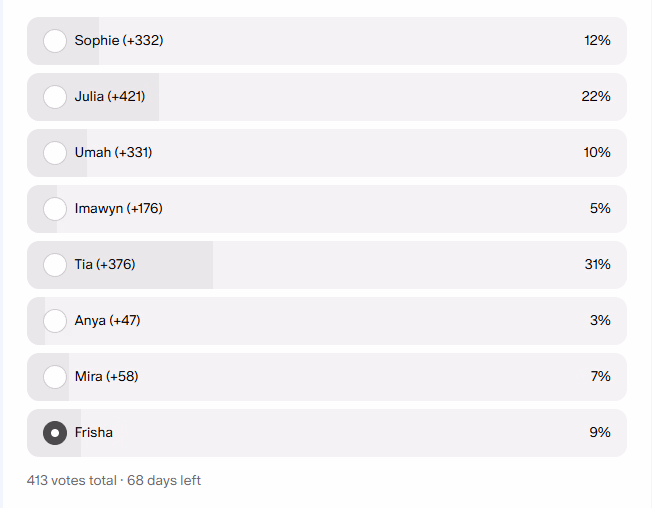Click Umah's 10% result percentage
652x508 pixels.
(597, 153)
